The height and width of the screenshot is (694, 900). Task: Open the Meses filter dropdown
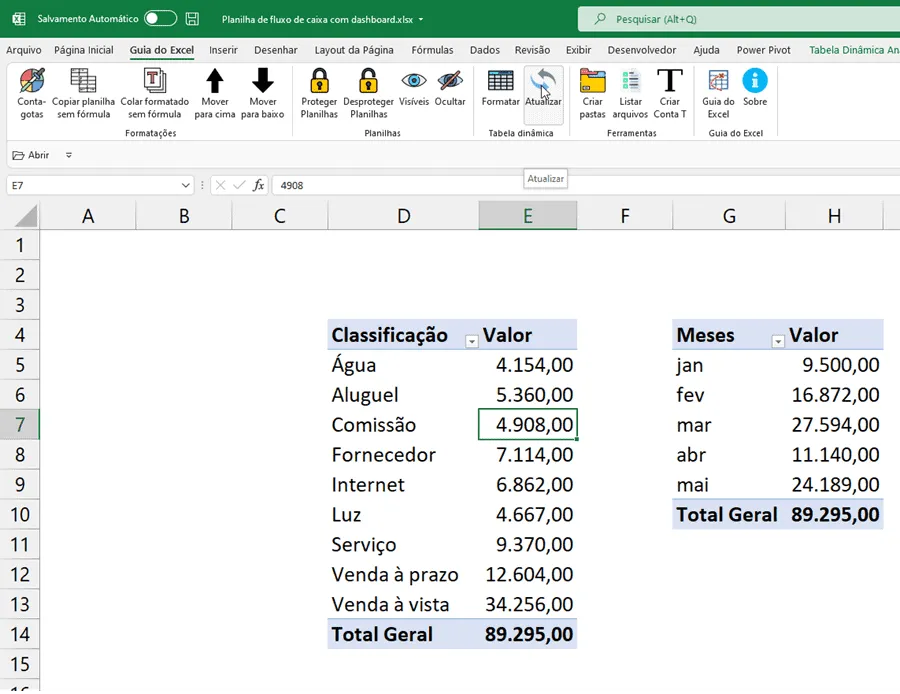(778, 342)
